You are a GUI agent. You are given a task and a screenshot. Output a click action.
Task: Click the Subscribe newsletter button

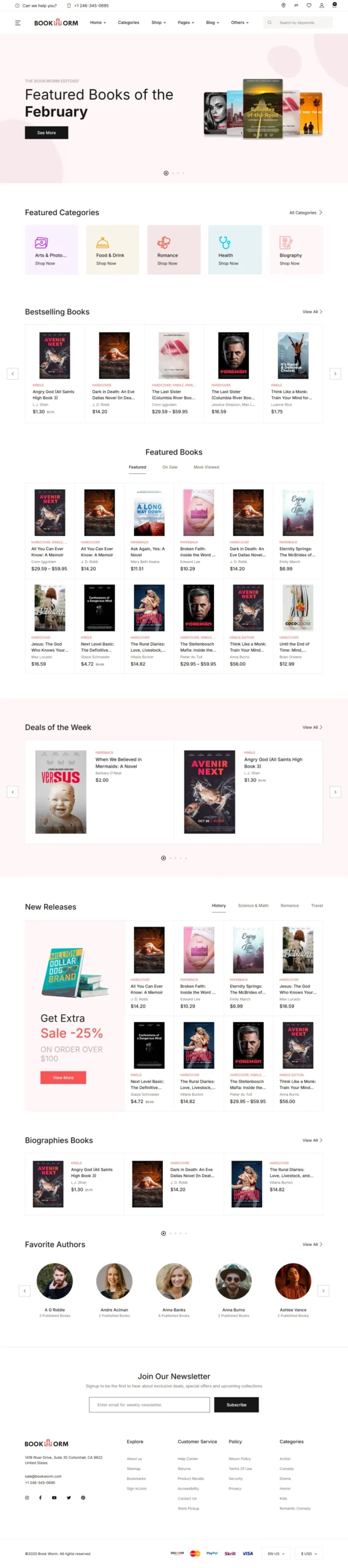pos(236,1404)
